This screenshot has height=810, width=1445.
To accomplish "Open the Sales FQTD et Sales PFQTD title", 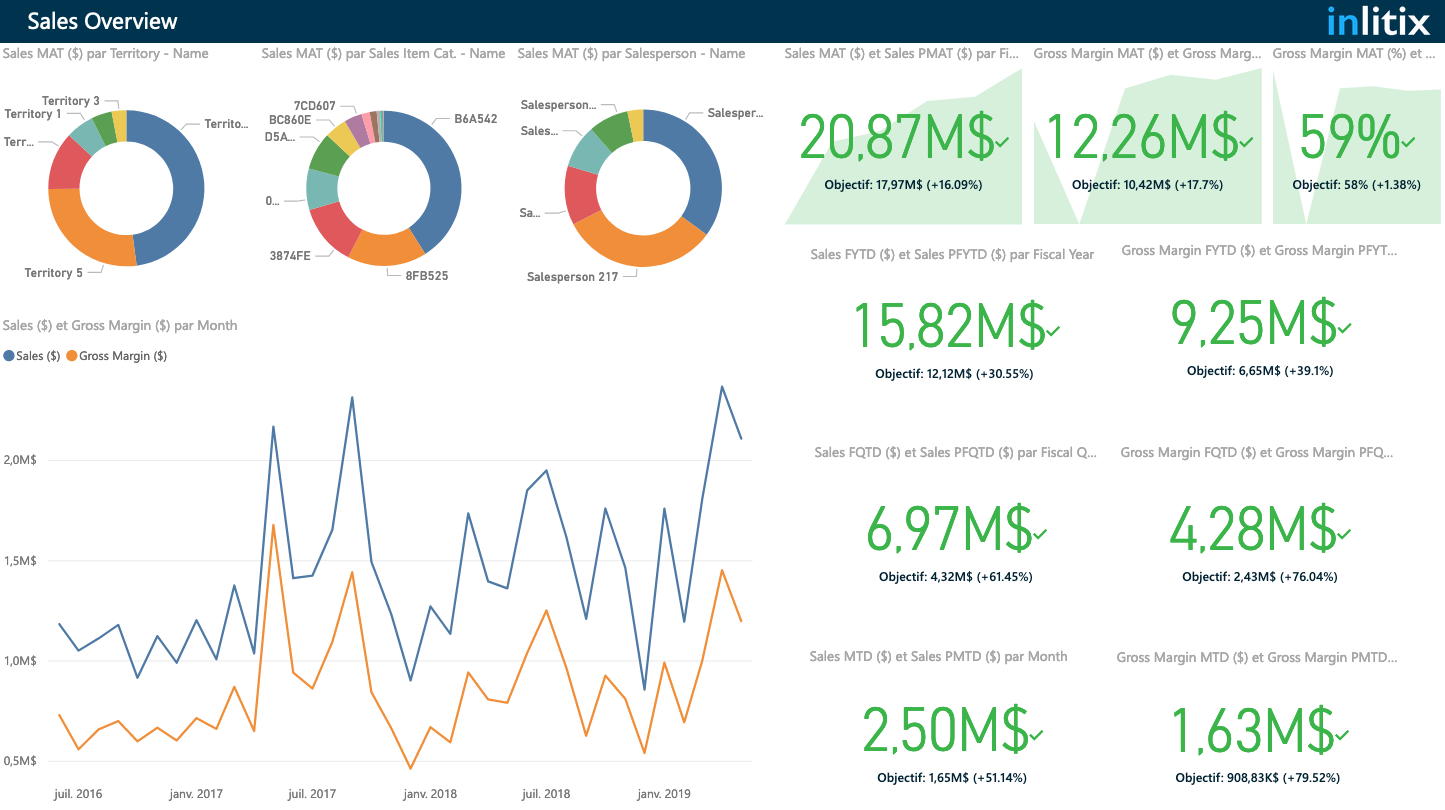I will [x=956, y=453].
